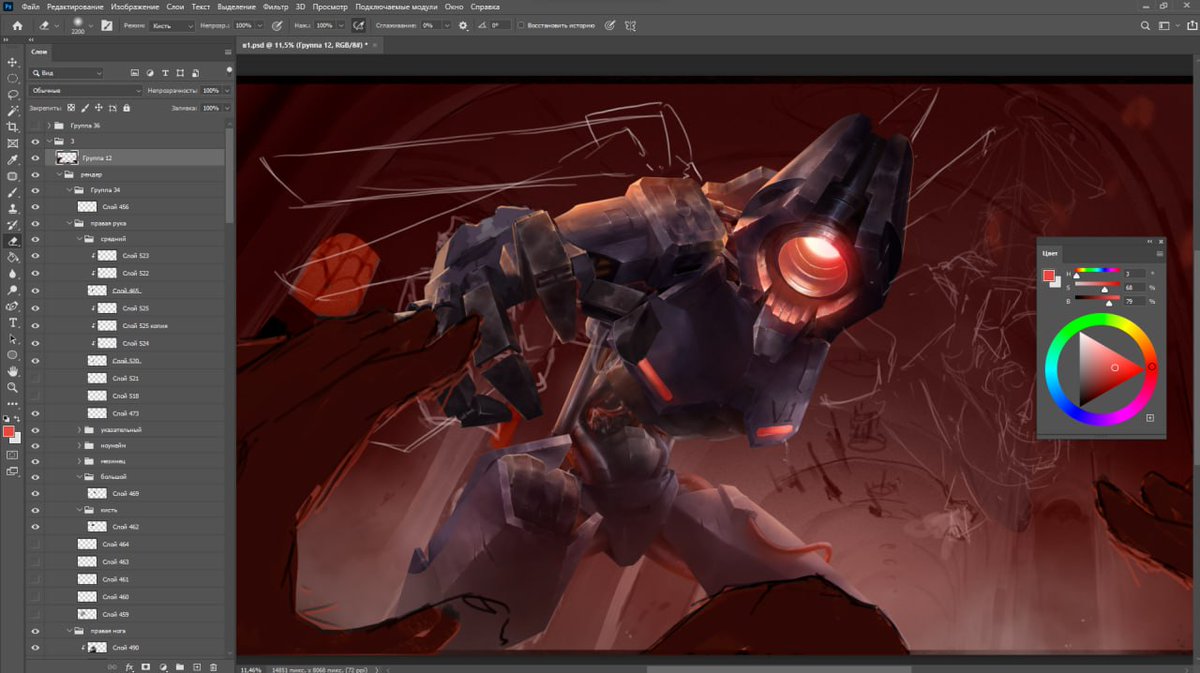
Task: Select the Crop tool
Action: pos(12,127)
